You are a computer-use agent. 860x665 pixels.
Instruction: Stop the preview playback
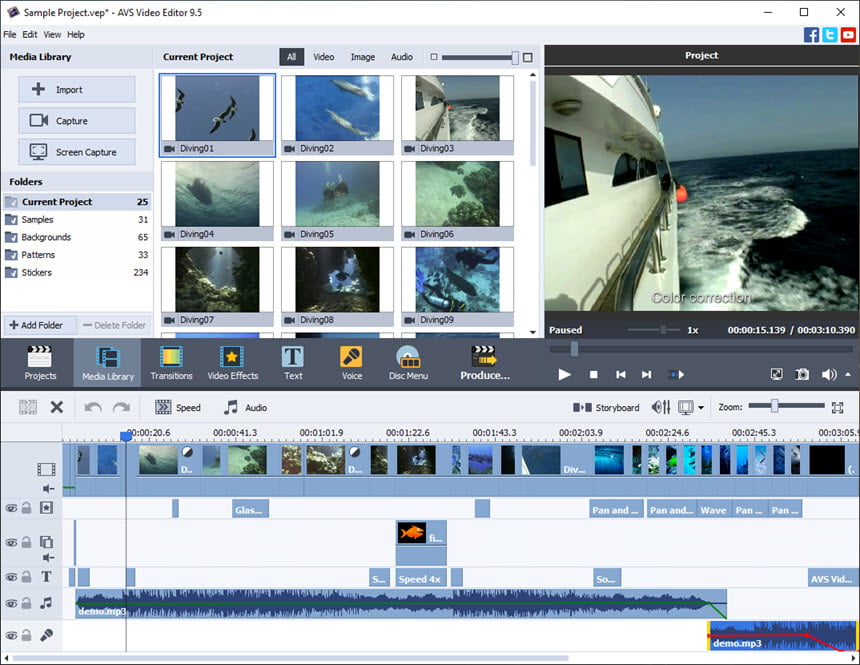[x=593, y=375]
